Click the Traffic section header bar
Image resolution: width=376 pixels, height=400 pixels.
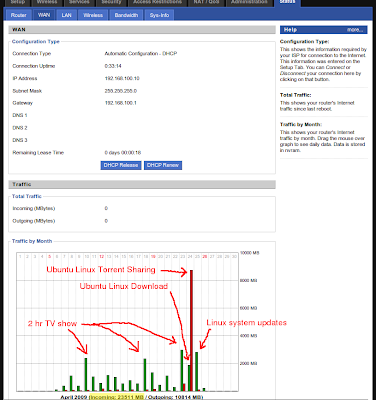[142, 184]
